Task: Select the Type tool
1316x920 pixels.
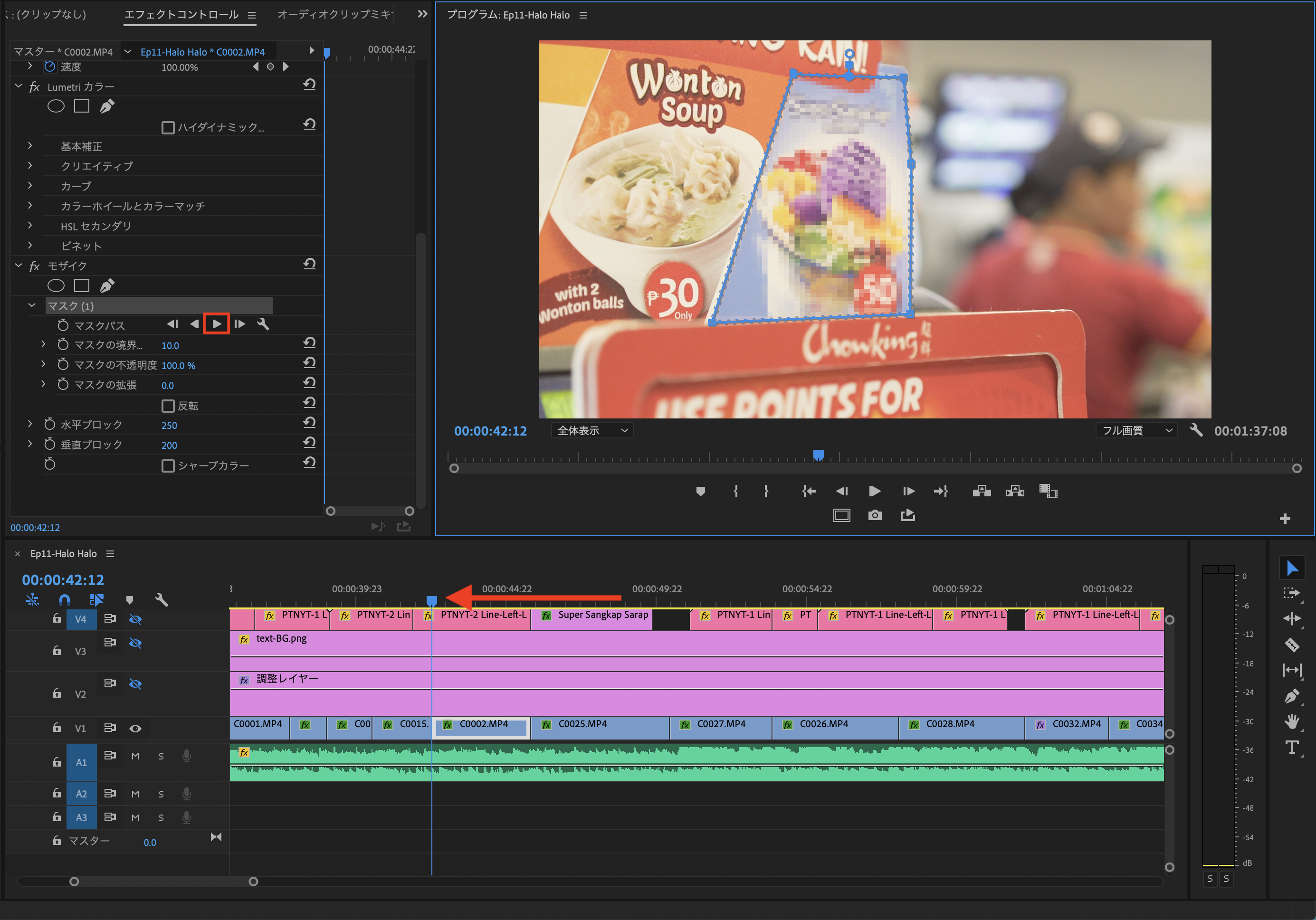Action: [x=1291, y=747]
